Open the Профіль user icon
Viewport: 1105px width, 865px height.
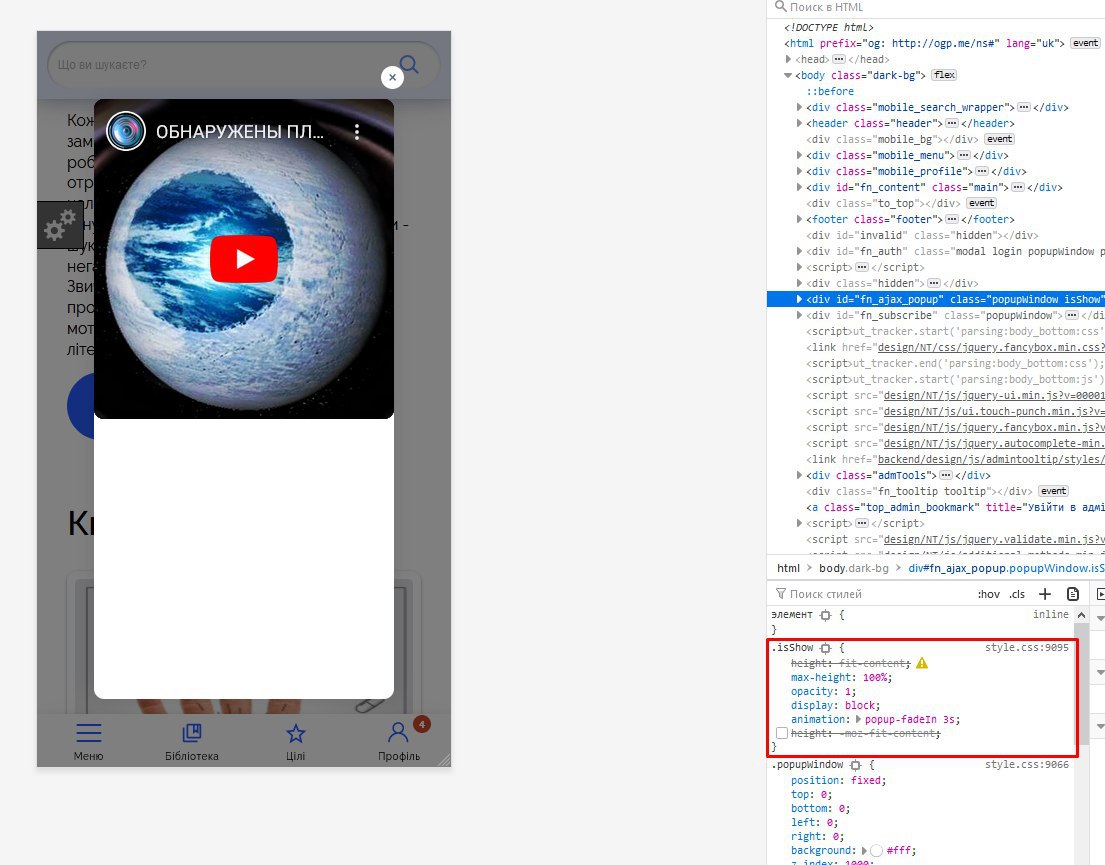pyautogui.click(x=398, y=732)
